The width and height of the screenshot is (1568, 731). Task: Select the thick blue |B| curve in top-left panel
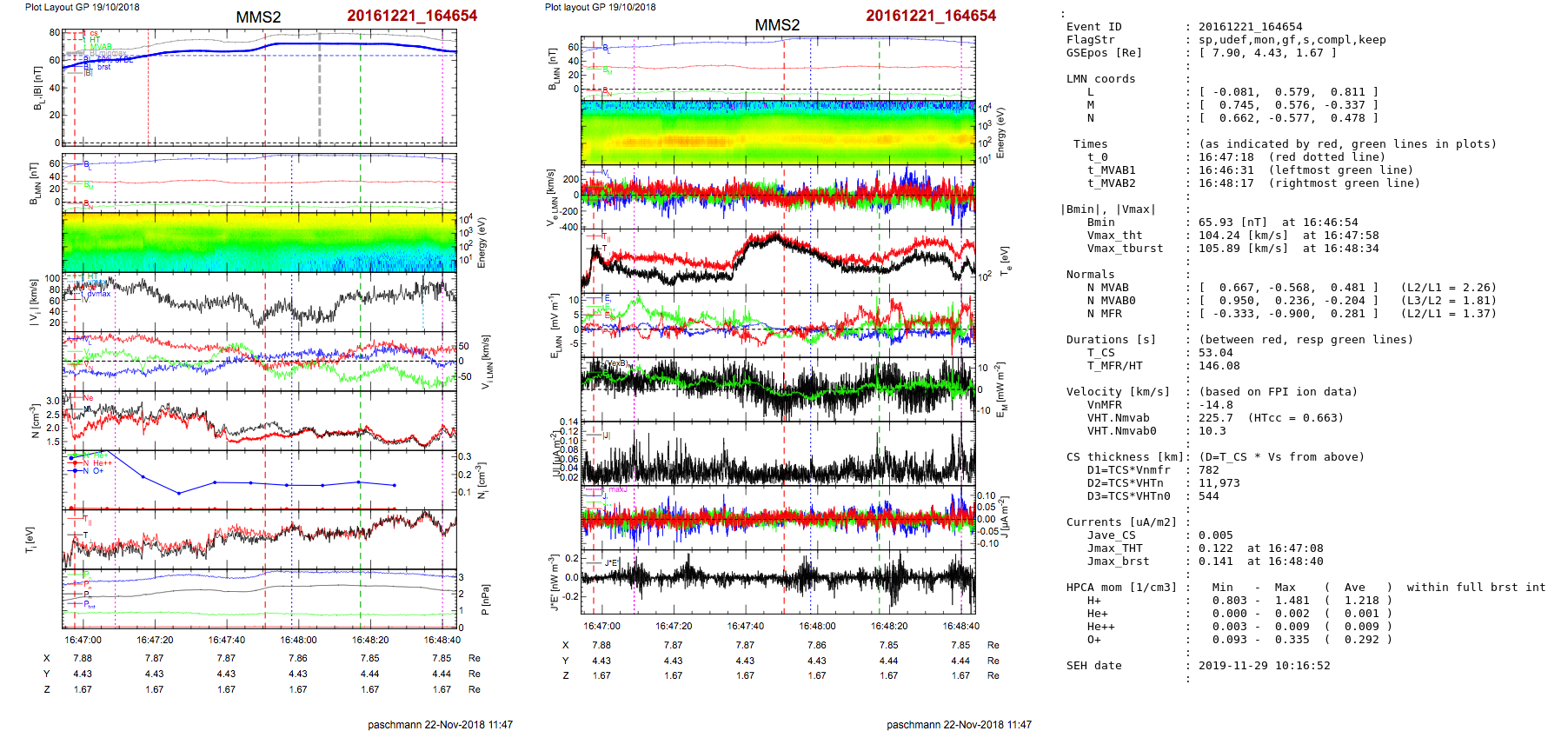coord(348,43)
